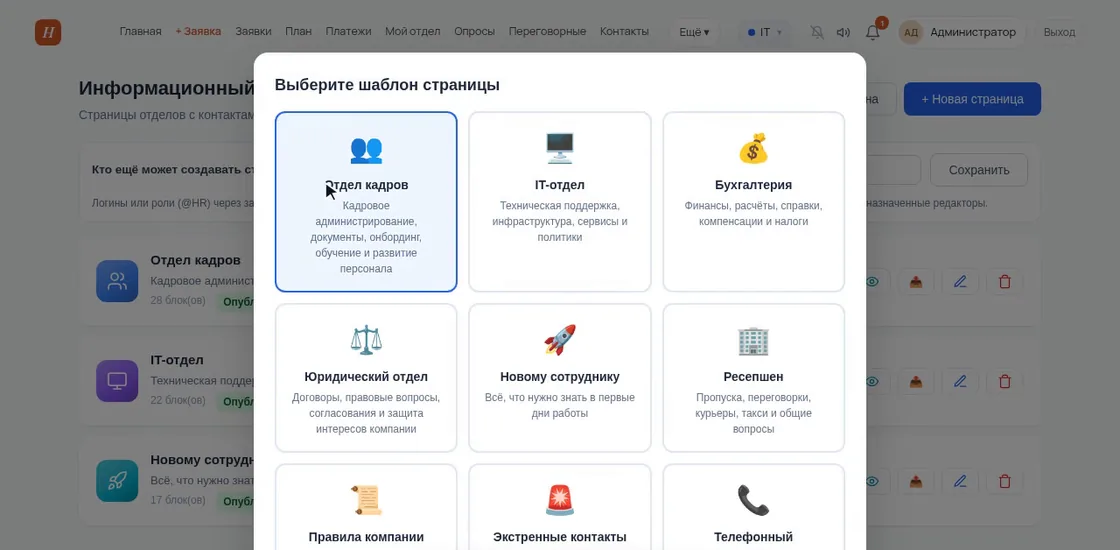Image resolution: width=1120 pixels, height=550 pixels.
Task: Open the Ещё dropdown menu
Action: tap(694, 32)
